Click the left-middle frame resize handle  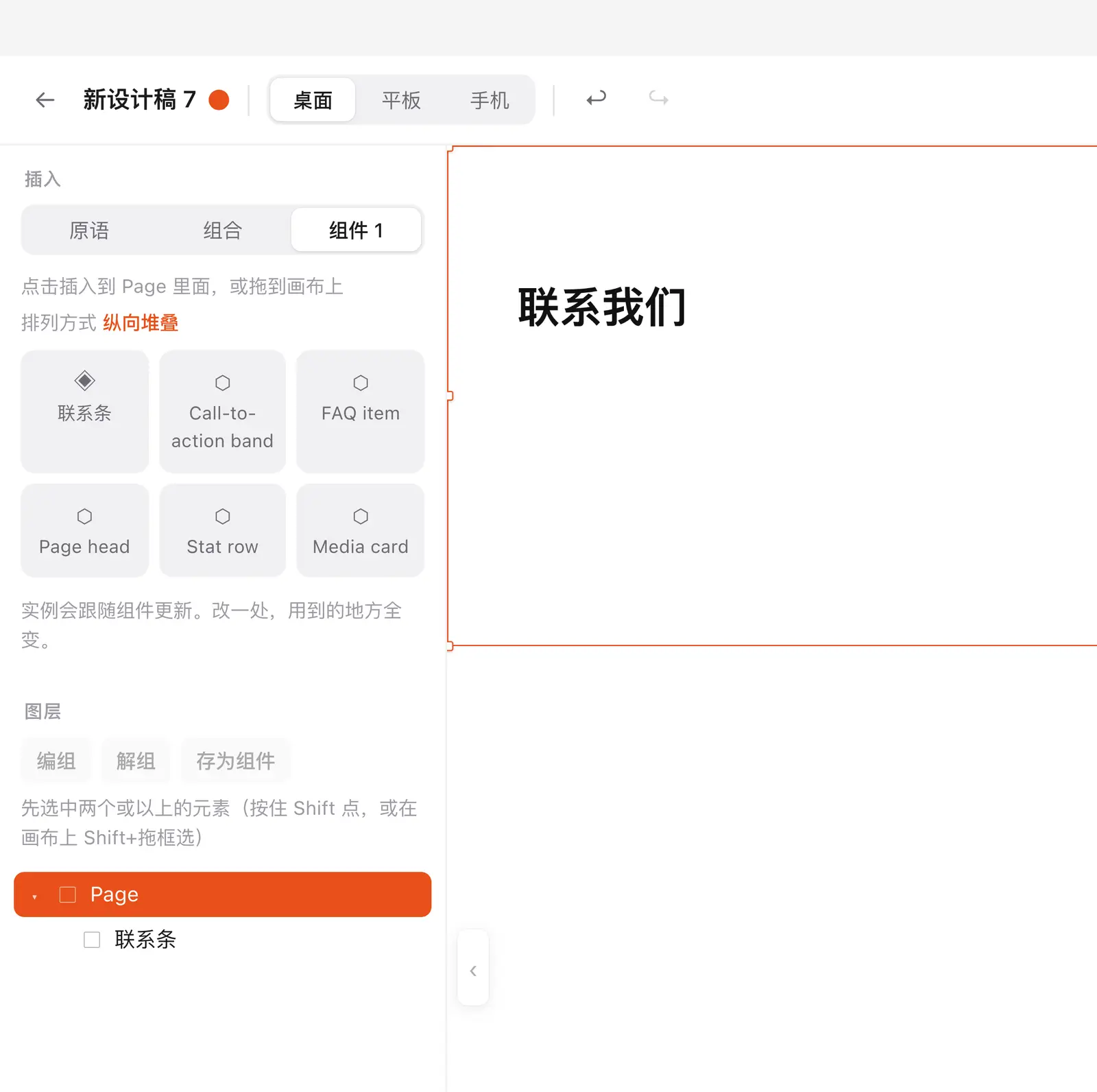[450, 396]
